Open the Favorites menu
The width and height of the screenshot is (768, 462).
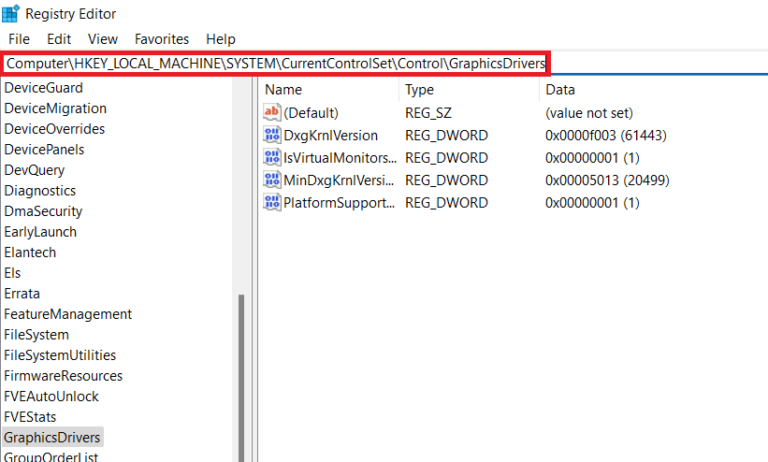pyautogui.click(x=162, y=39)
